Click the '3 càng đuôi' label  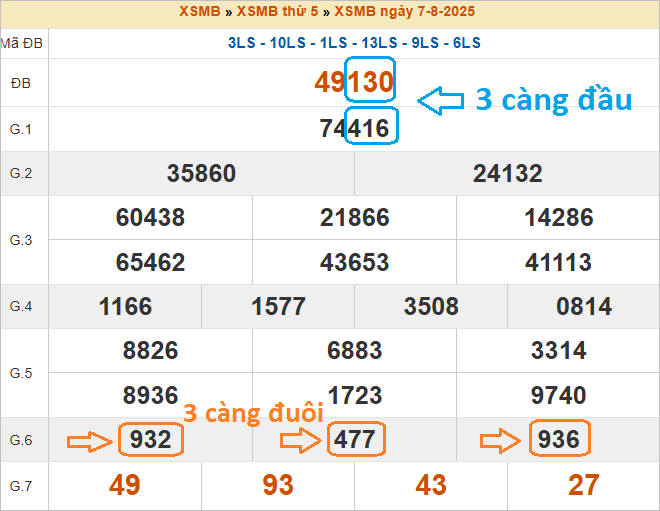(x=253, y=412)
